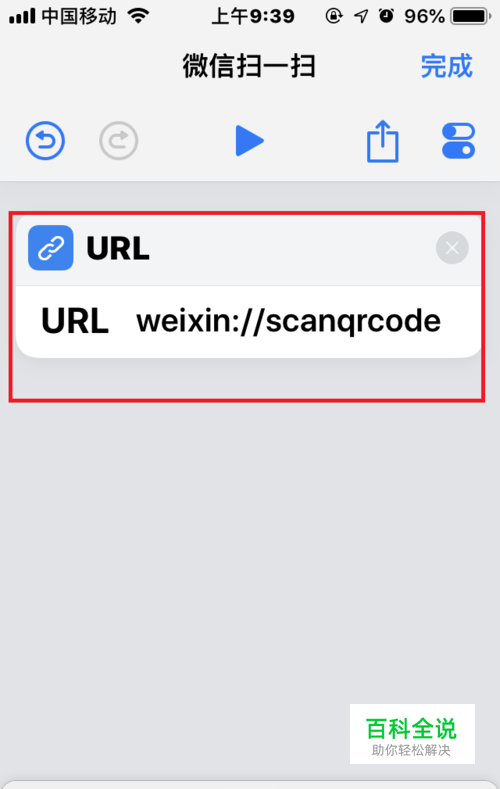Tap the undo arrow icon
The width and height of the screenshot is (500, 789).
coord(45,141)
